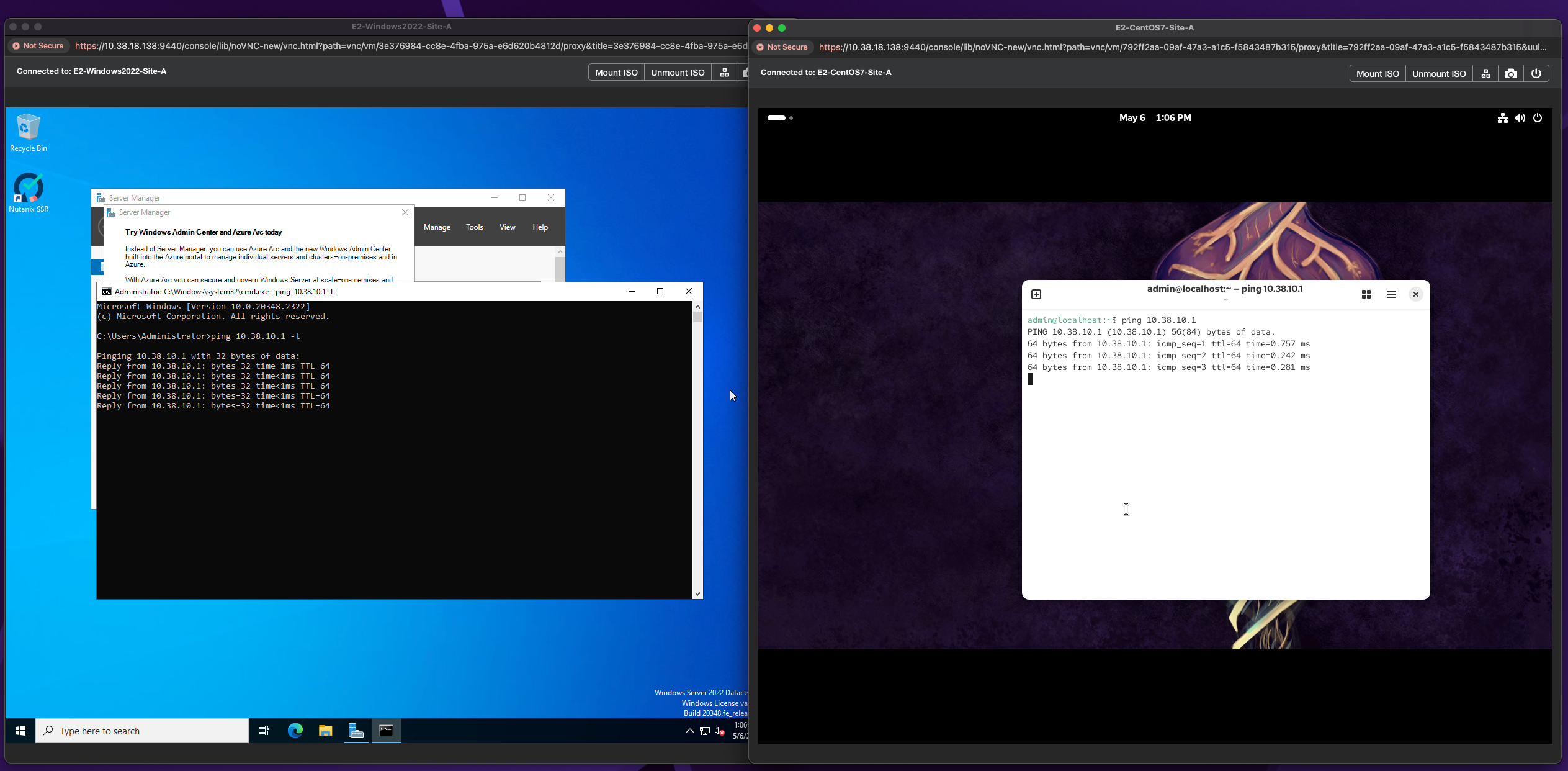Open the terminal hamburger menu

(1391, 294)
